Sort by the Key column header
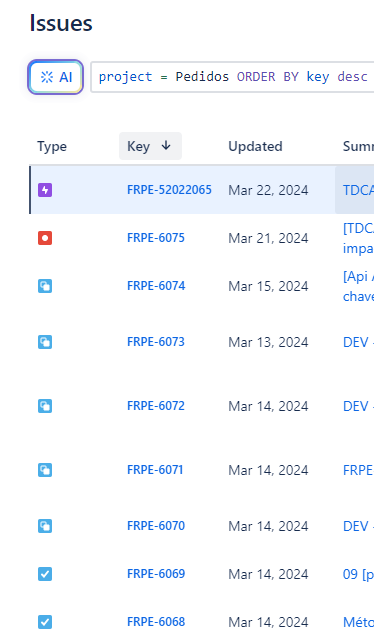The width and height of the screenshot is (374, 629). click(150, 146)
